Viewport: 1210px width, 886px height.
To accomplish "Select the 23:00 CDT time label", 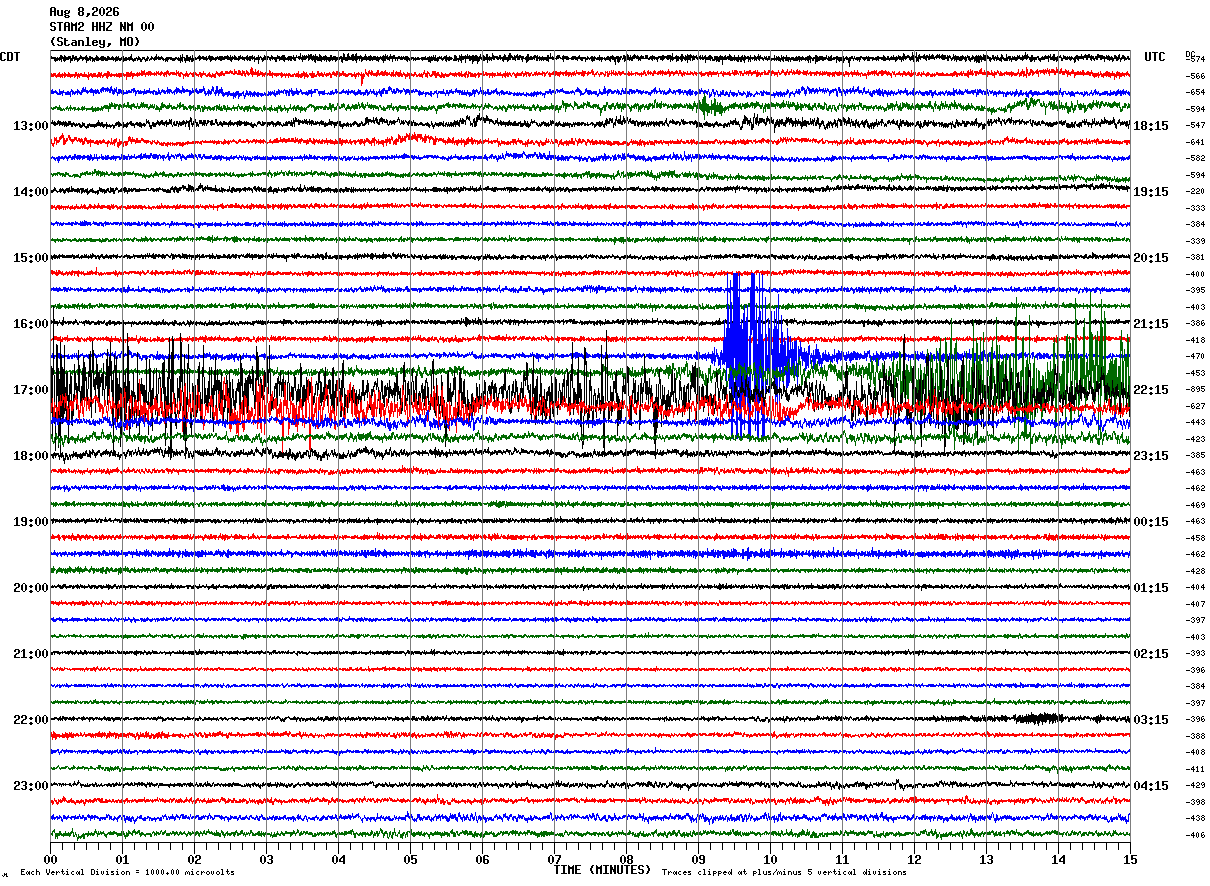I will 31,785.
